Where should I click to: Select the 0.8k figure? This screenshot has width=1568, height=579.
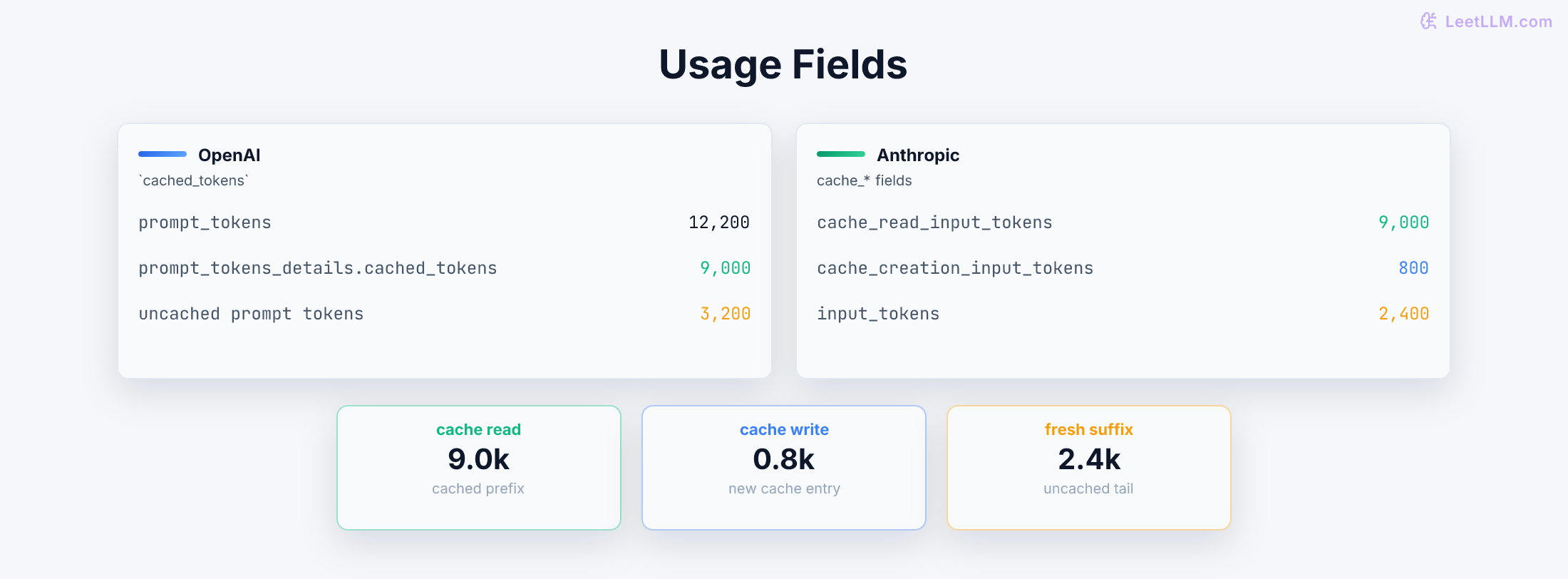pos(783,459)
